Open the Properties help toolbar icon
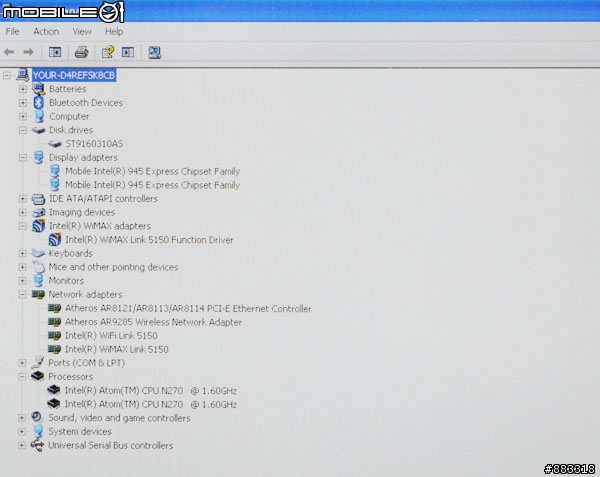This screenshot has width=600, height=477. point(108,52)
